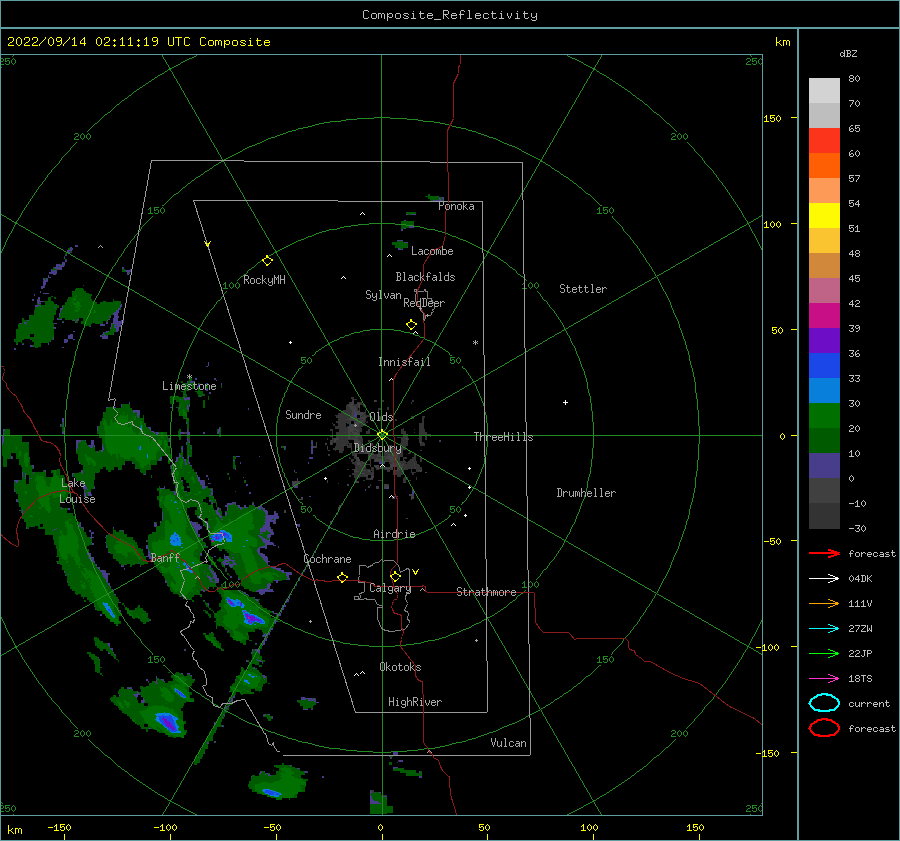Viewport: 900px width, 841px height.
Task: Click the red forecast ellipse icon
Action: (824, 728)
